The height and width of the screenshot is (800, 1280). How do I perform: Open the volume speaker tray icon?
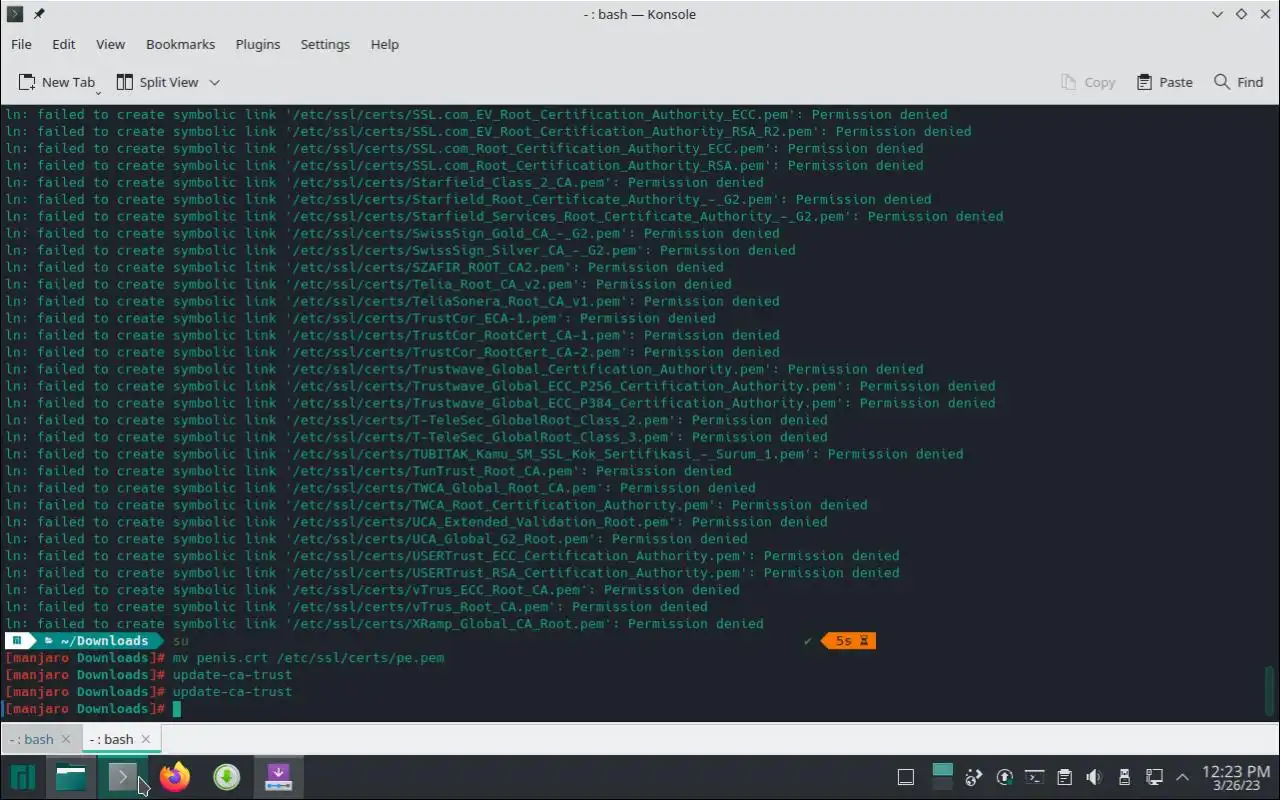(x=1094, y=777)
